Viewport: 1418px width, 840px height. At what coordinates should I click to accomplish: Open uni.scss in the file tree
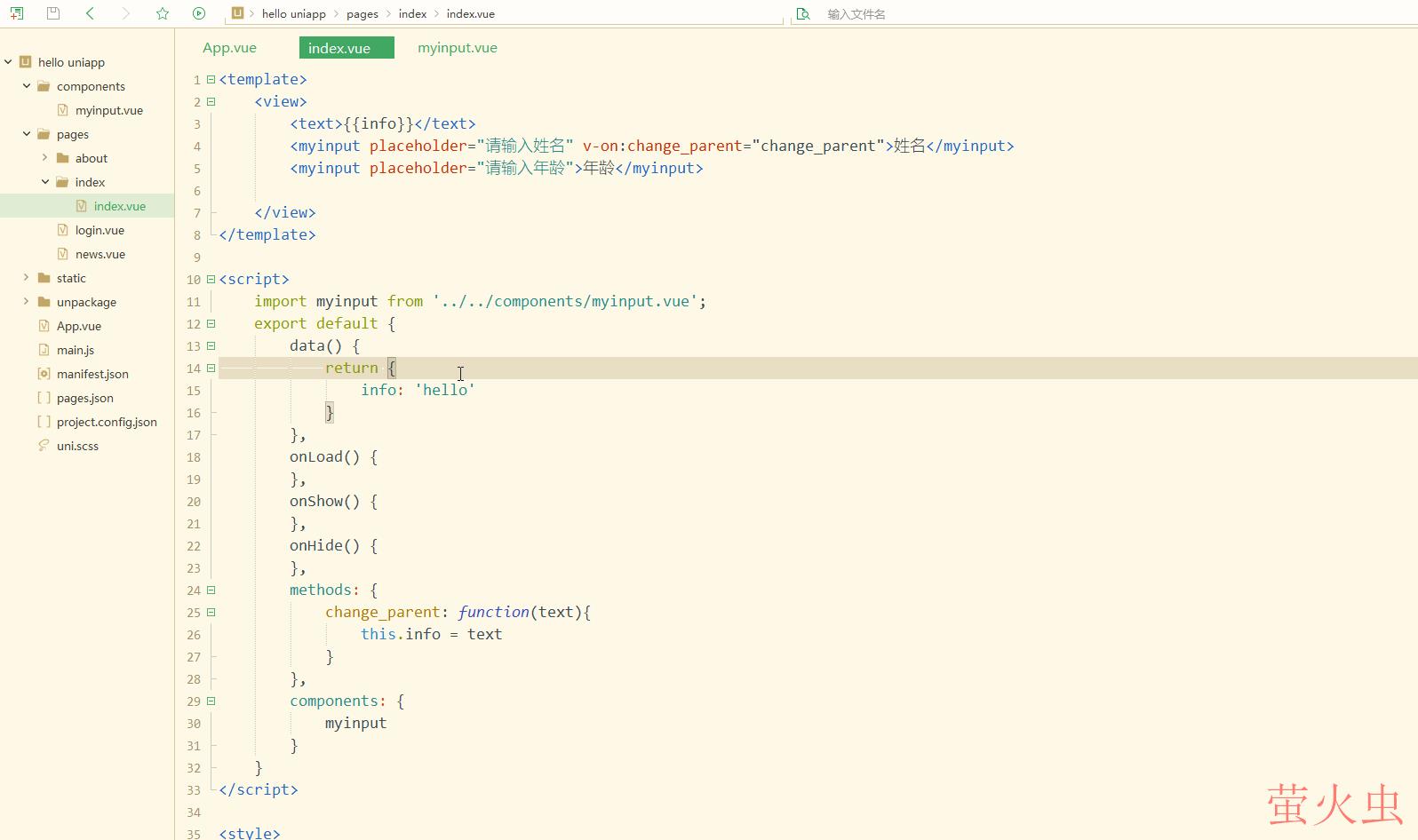77,446
